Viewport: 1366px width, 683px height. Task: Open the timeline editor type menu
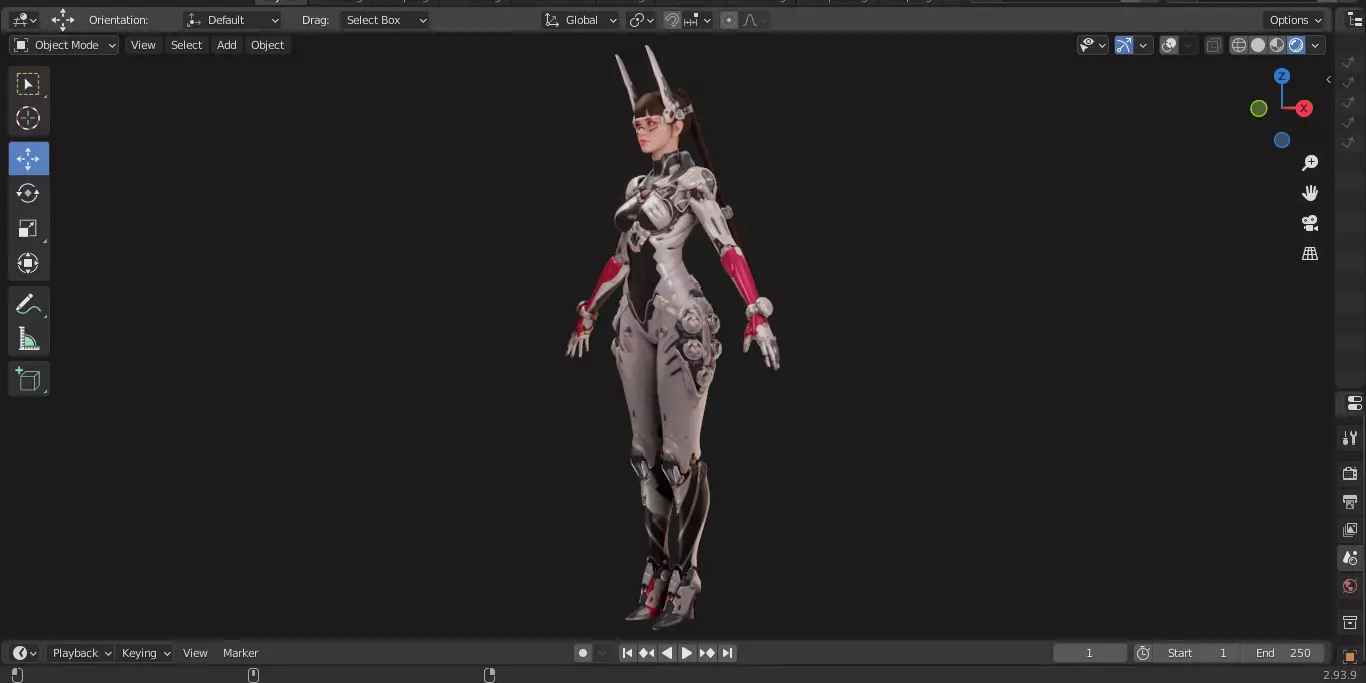tap(24, 653)
